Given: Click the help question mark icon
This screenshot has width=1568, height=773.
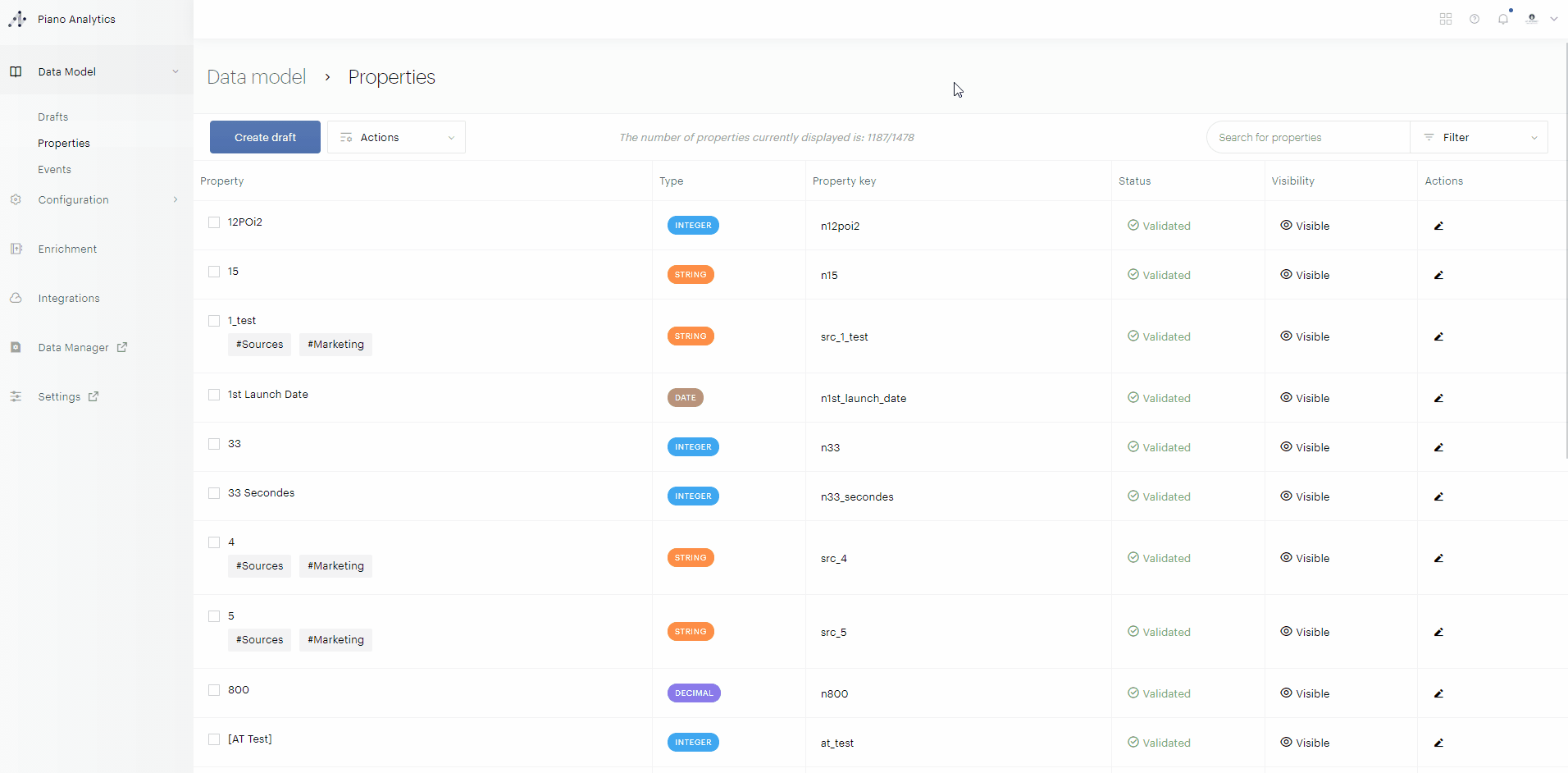Looking at the screenshot, I should (x=1475, y=19).
